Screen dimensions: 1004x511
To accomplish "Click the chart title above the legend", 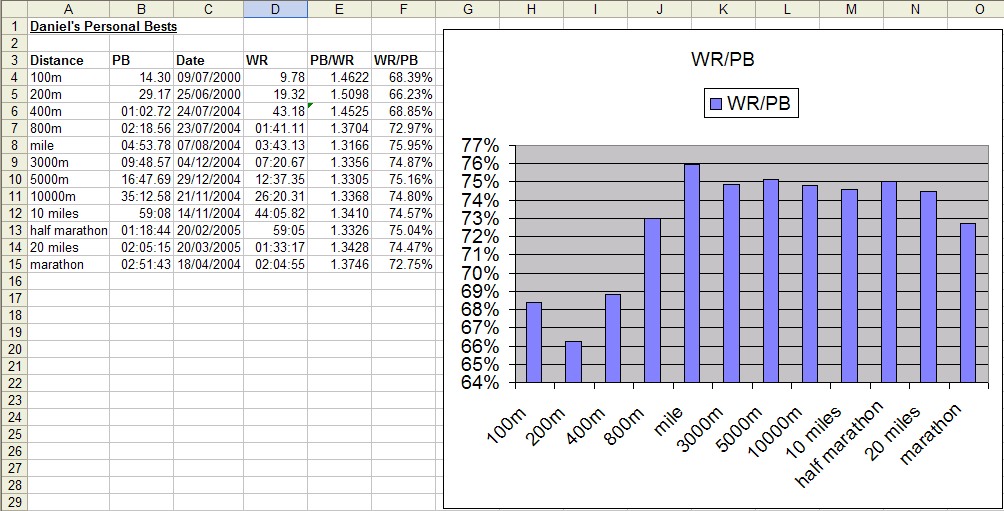I will click(x=722, y=60).
